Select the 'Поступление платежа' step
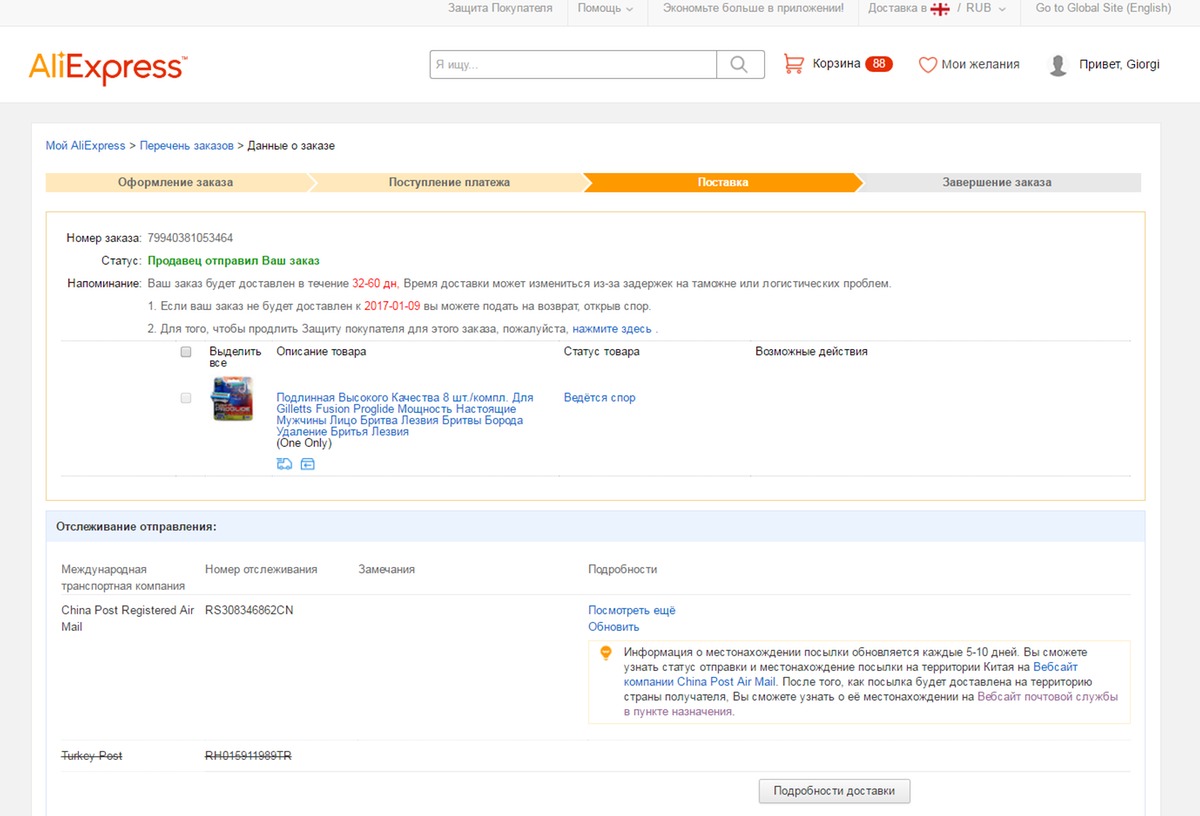The image size is (1200, 816). pyautogui.click(x=449, y=182)
